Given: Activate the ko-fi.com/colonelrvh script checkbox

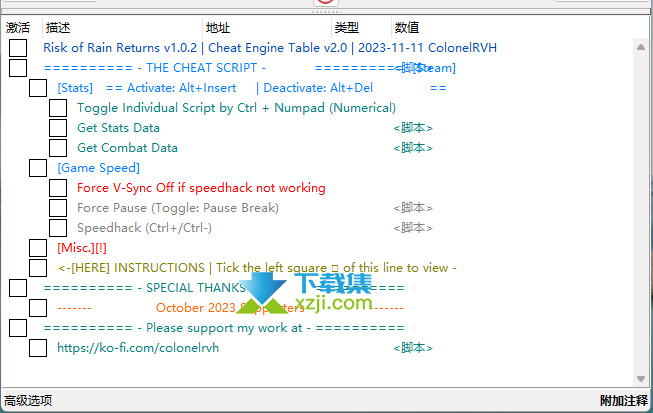Looking at the screenshot, I should click(38, 348).
